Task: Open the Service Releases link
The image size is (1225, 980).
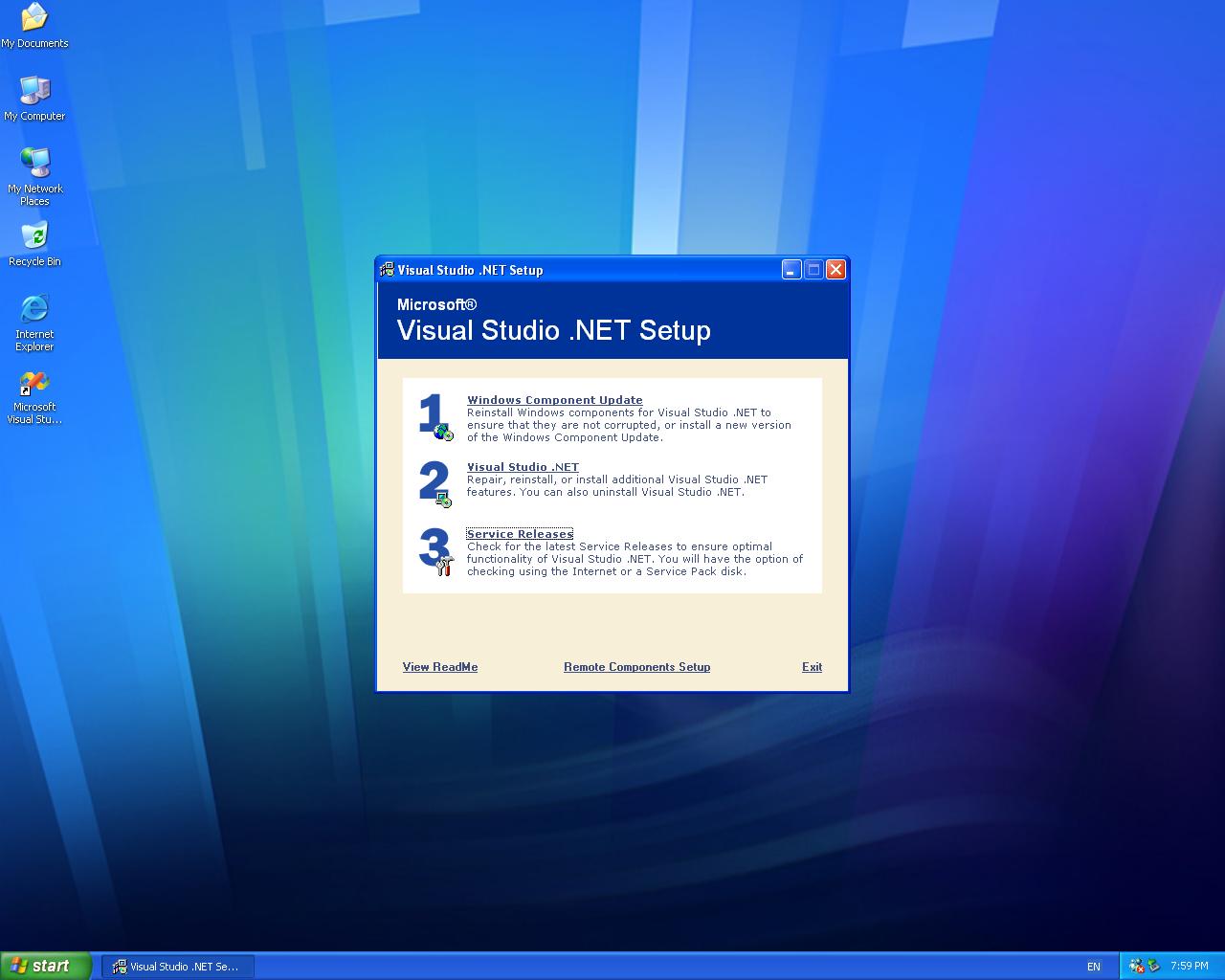Action: pyautogui.click(x=520, y=534)
